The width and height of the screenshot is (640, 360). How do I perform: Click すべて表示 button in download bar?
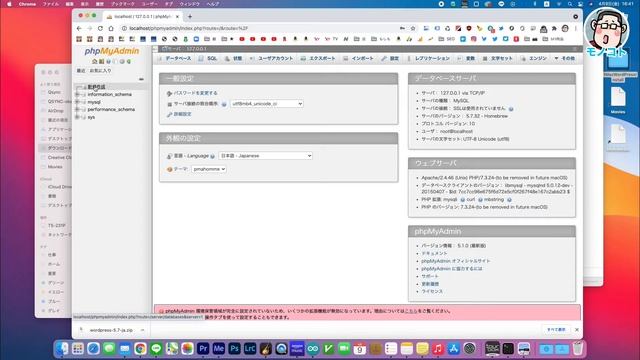pos(556,329)
